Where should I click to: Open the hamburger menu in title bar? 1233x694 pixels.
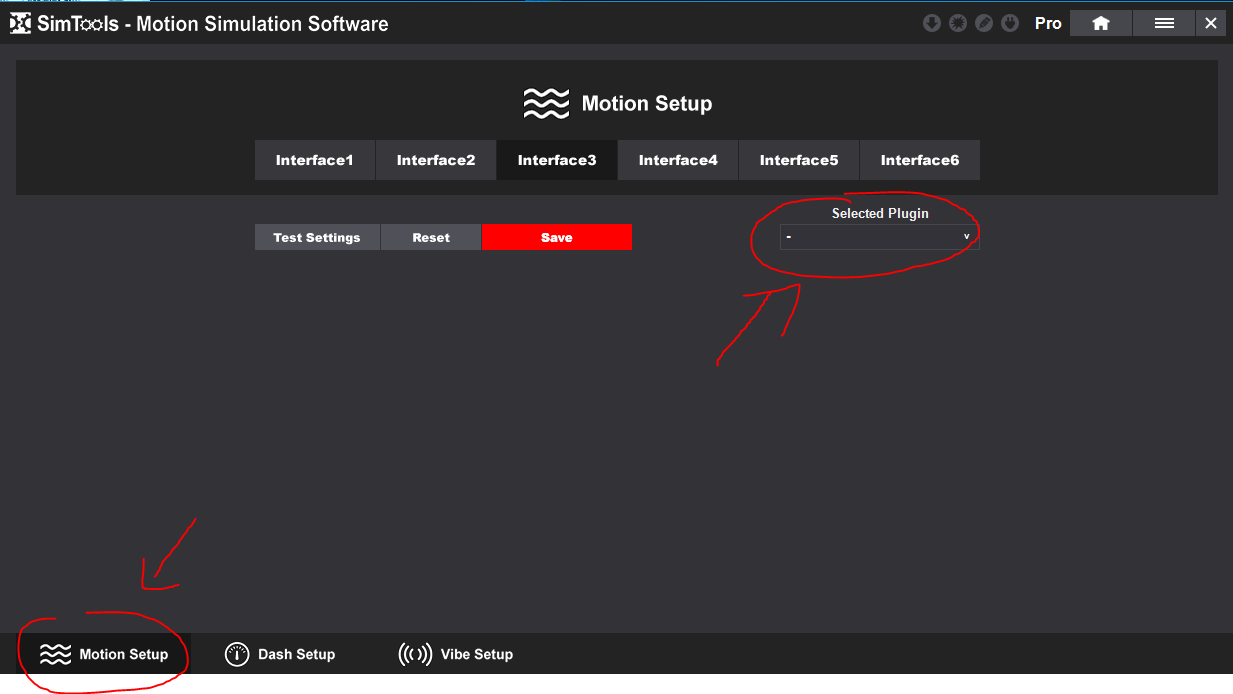click(1164, 23)
